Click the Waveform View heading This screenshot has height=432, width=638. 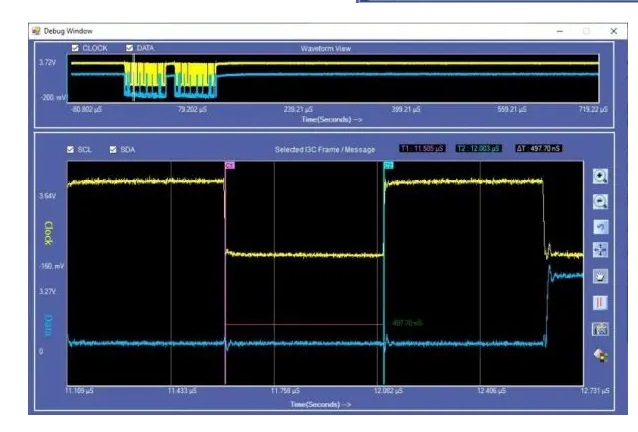[x=326, y=48]
